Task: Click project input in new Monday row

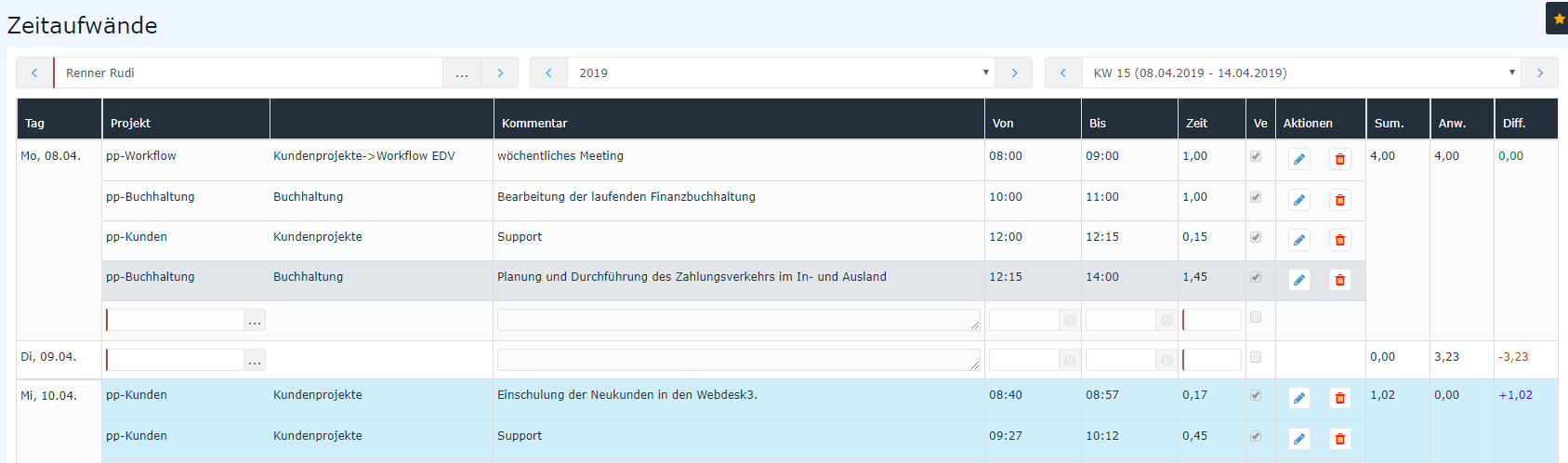Action: (x=175, y=320)
